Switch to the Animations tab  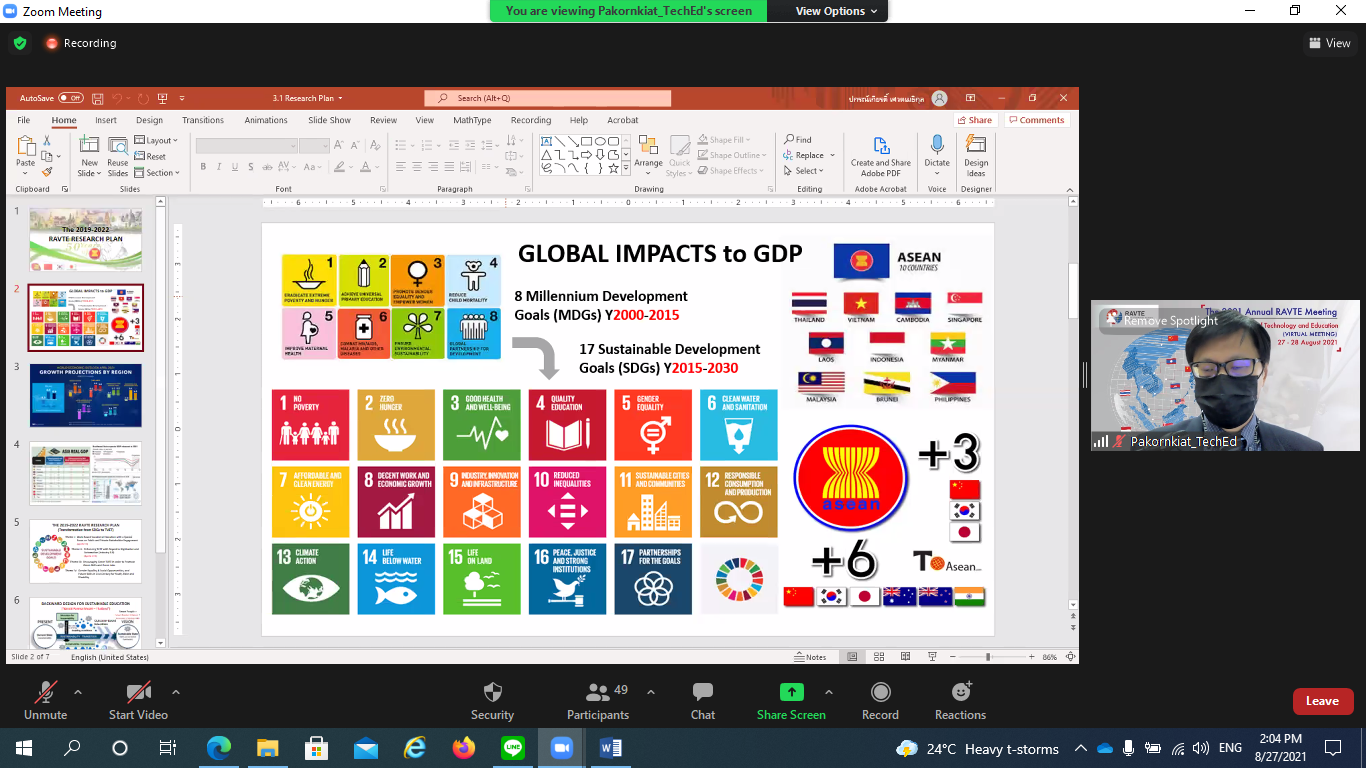[x=266, y=120]
